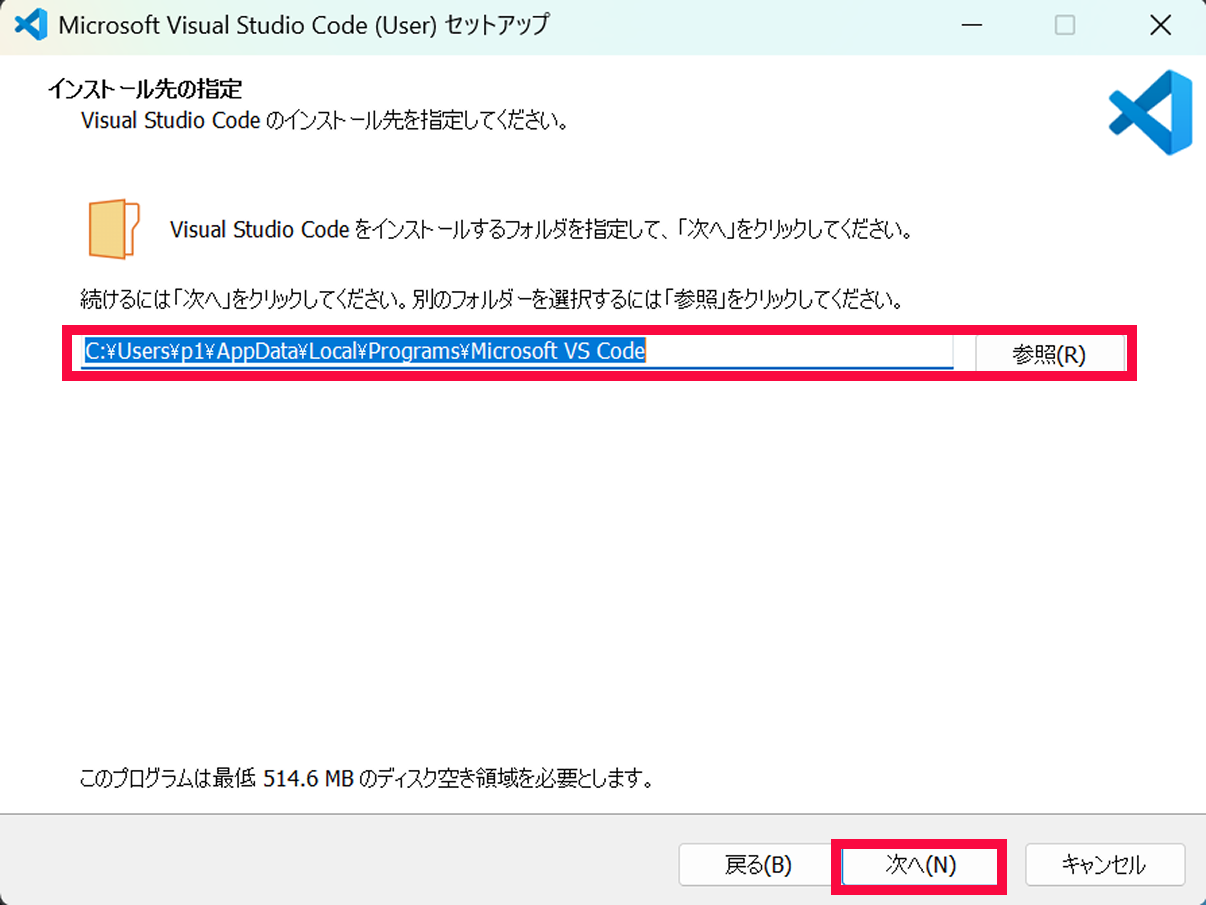This screenshot has height=905, width=1206.
Task: Close the installer with the X button
Action: [x=1160, y=24]
